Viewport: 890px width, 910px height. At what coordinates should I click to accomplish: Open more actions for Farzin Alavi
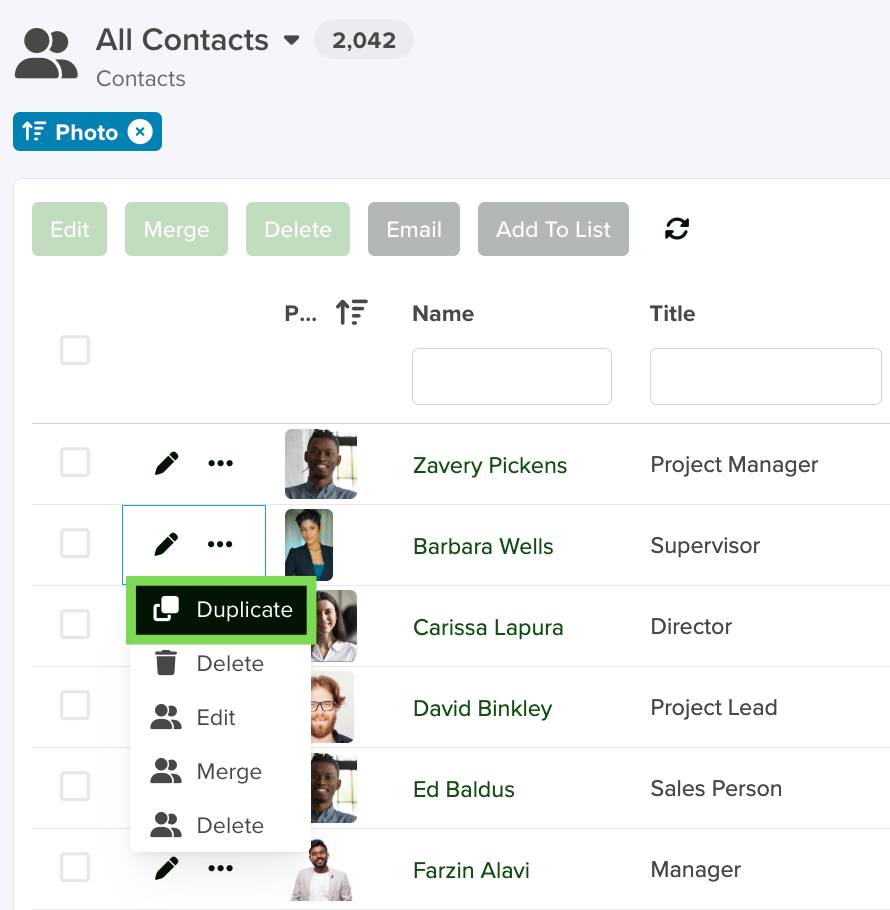(x=220, y=869)
